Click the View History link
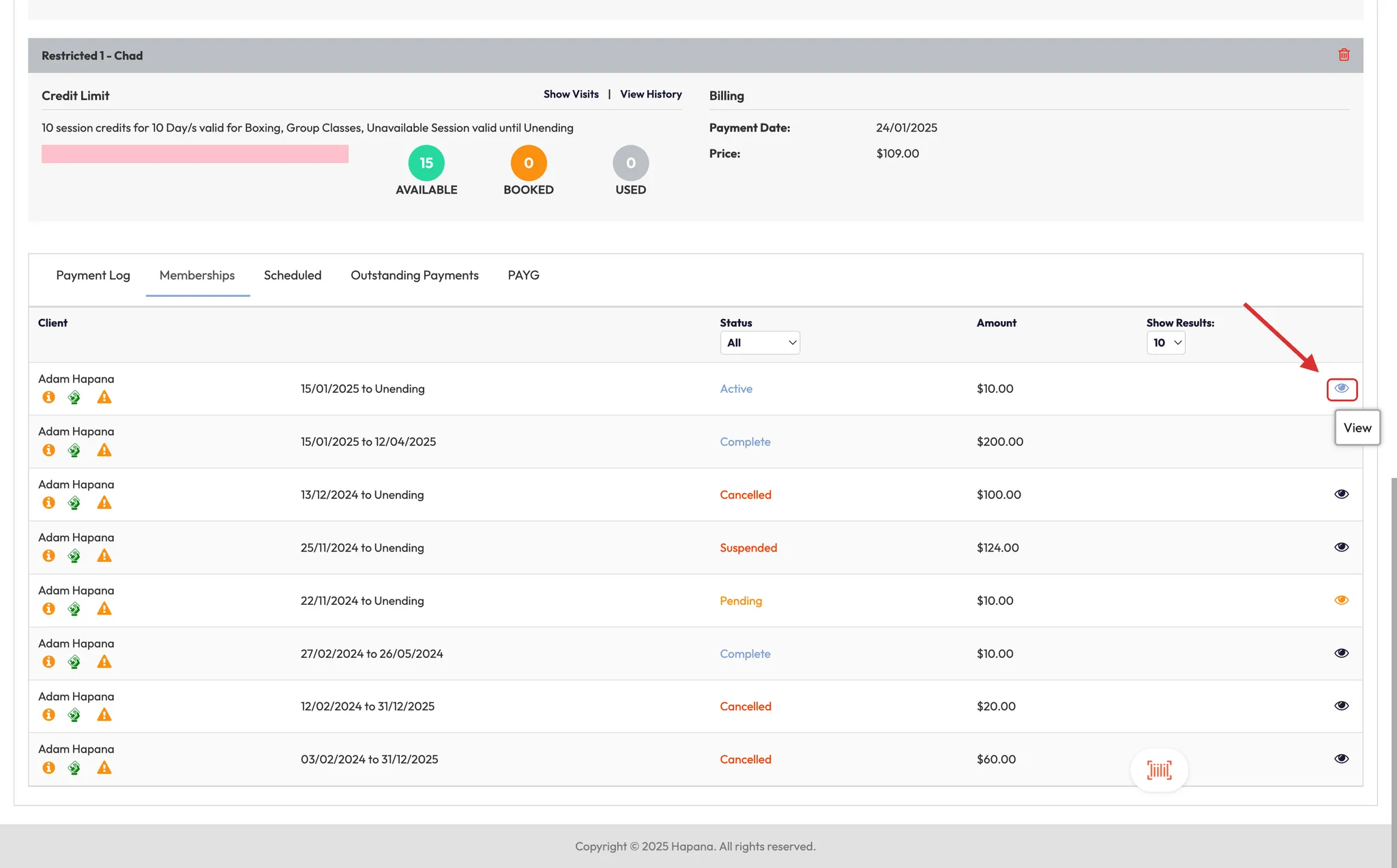This screenshot has height=868, width=1397. click(651, 94)
